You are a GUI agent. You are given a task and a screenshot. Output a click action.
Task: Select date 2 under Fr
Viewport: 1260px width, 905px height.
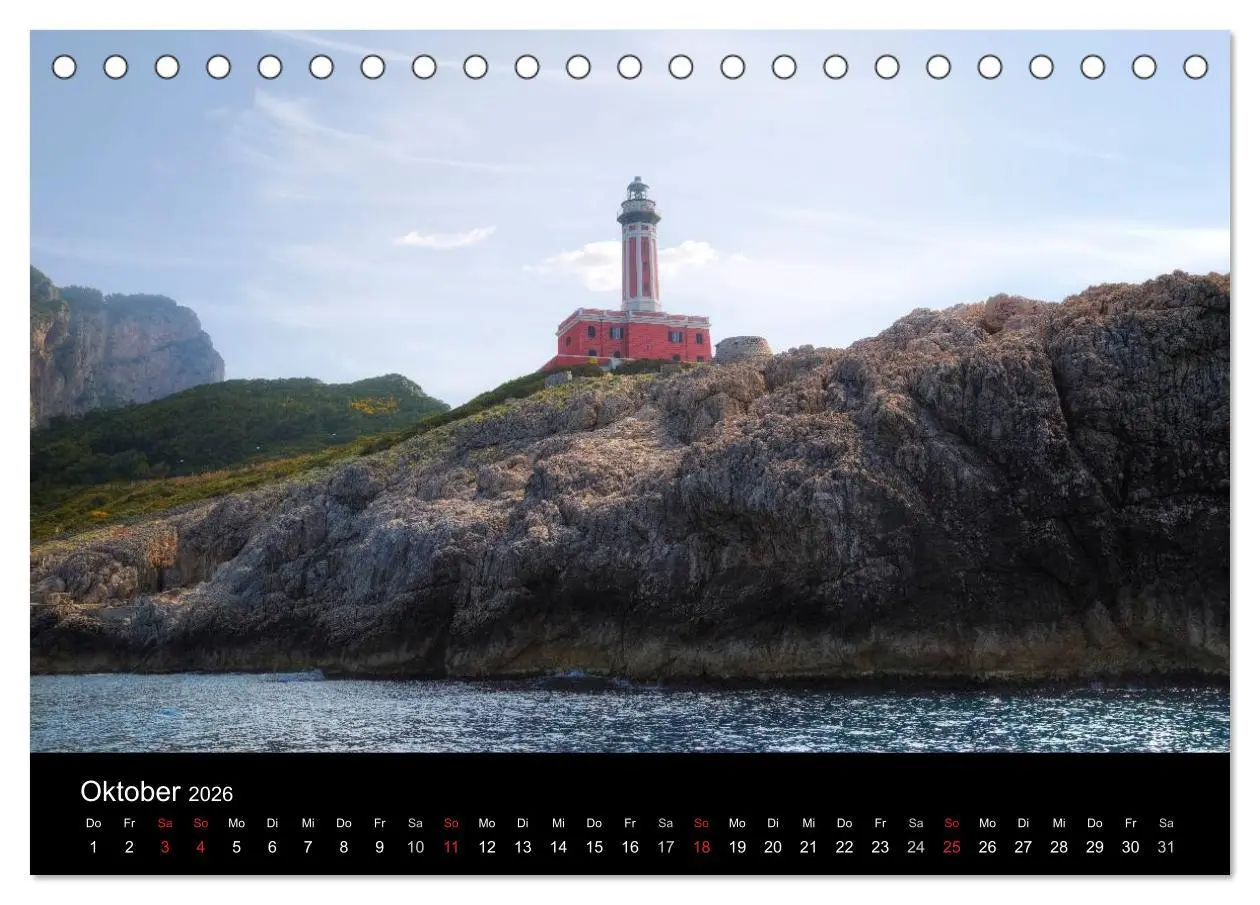click(129, 847)
